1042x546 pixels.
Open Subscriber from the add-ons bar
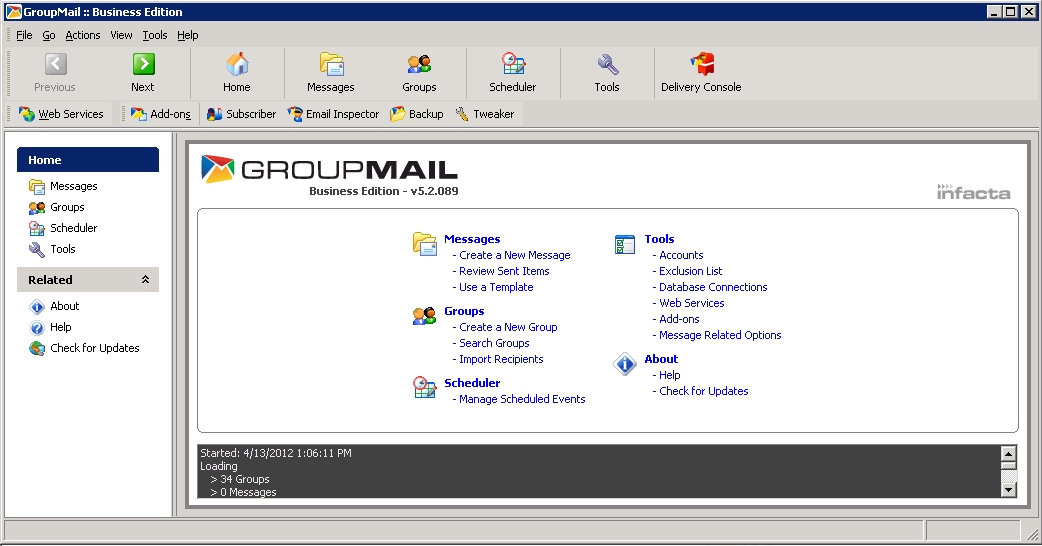tap(241, 114)
